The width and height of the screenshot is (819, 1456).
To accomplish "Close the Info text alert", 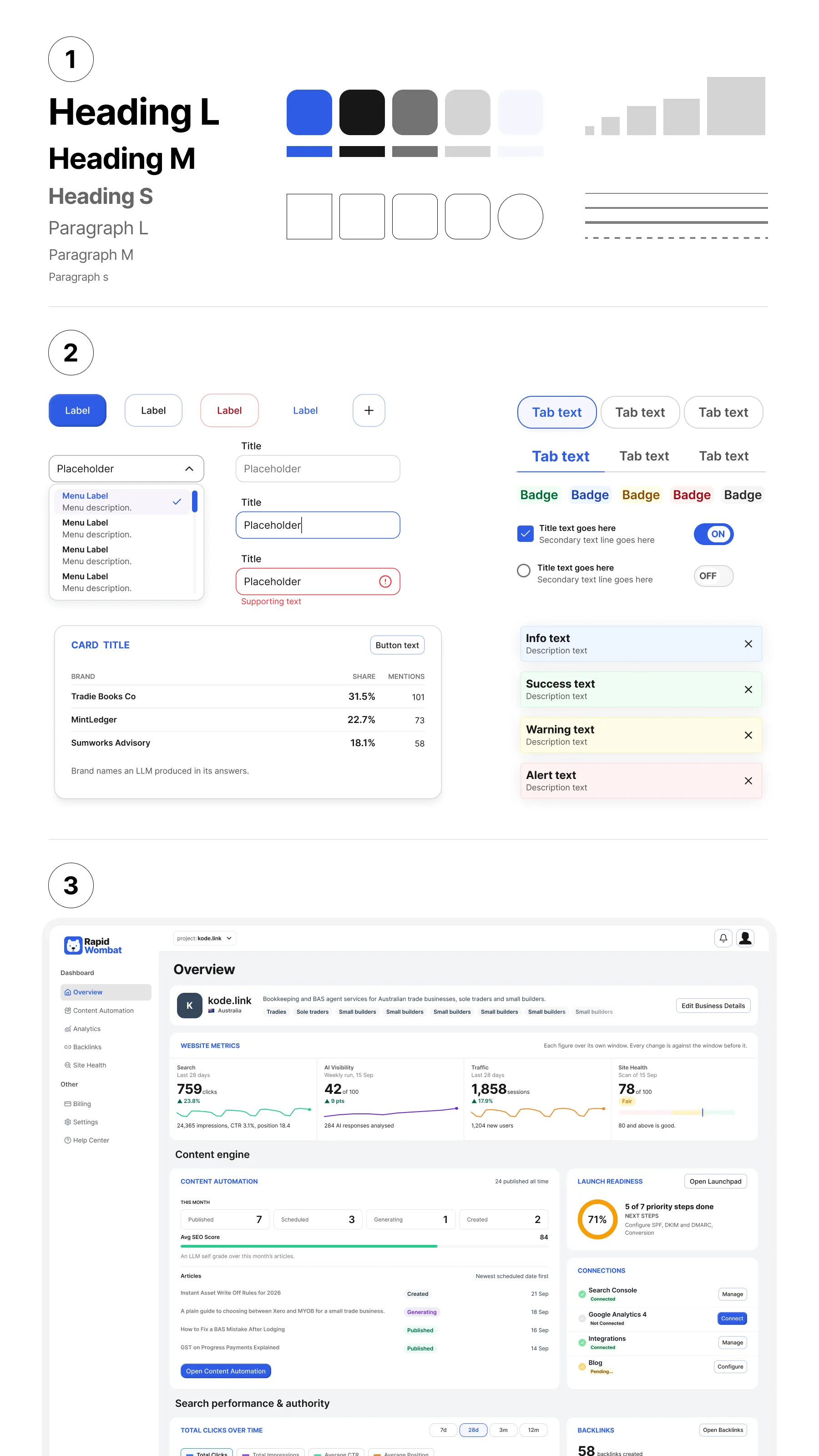I will (748, 644).
